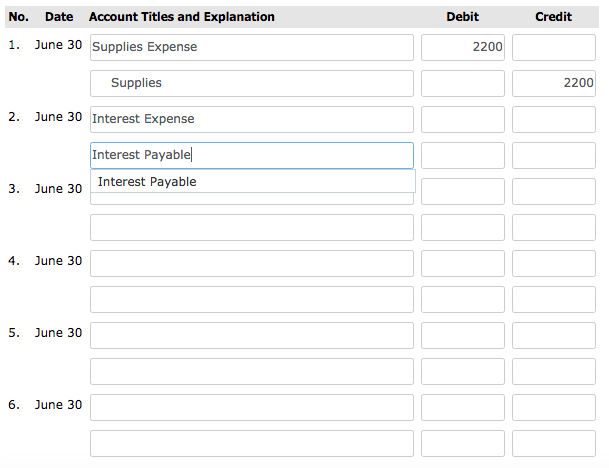Click the 'Interest Expense' account title field
The height and width of the screenshot is (468, 609).
(251, 119)
